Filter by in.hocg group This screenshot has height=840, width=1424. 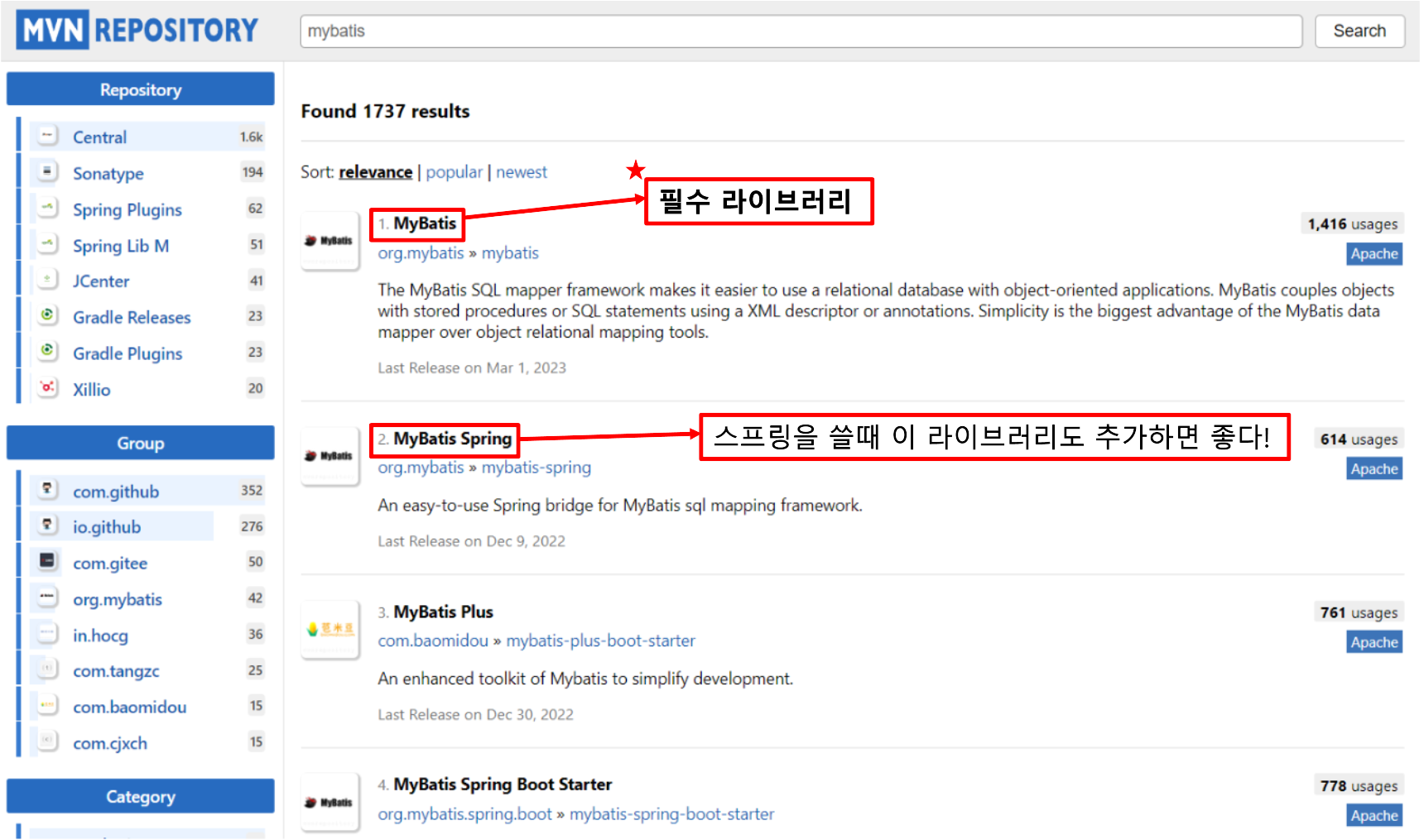100,636
